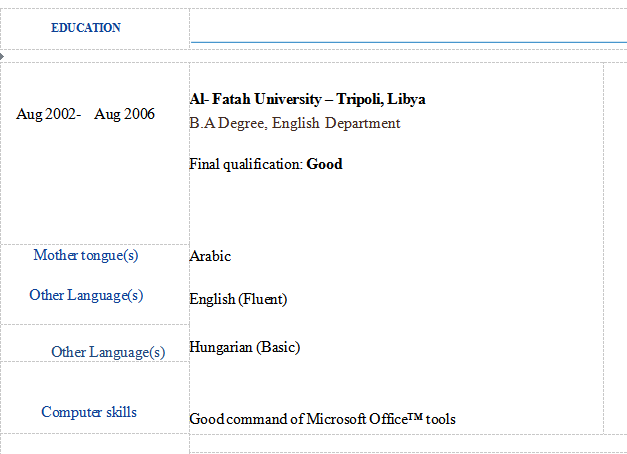
Task: Select the 'Mother tongue(s)' label
Action: point(86,255)
